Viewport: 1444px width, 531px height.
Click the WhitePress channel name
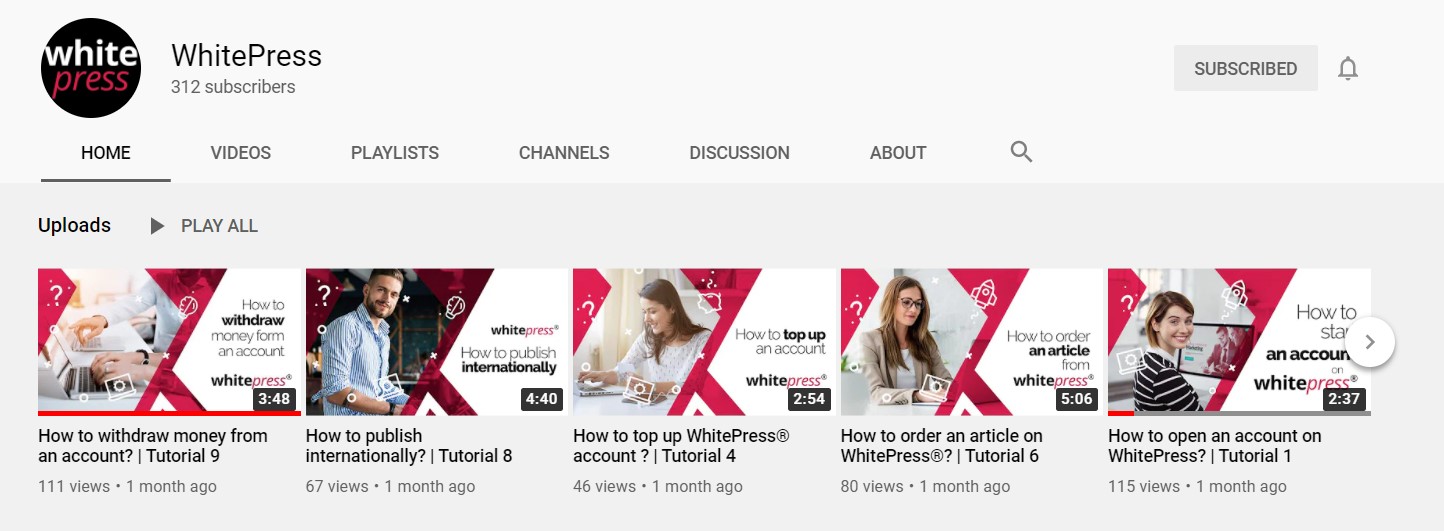coord(246,55)
